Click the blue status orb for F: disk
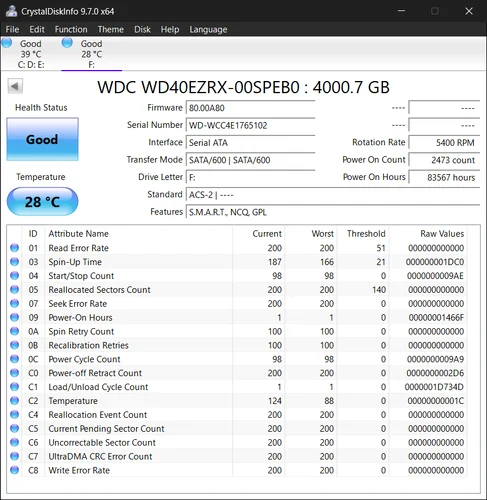This screenshot has height=500, width=487. (x=67, y=43)
